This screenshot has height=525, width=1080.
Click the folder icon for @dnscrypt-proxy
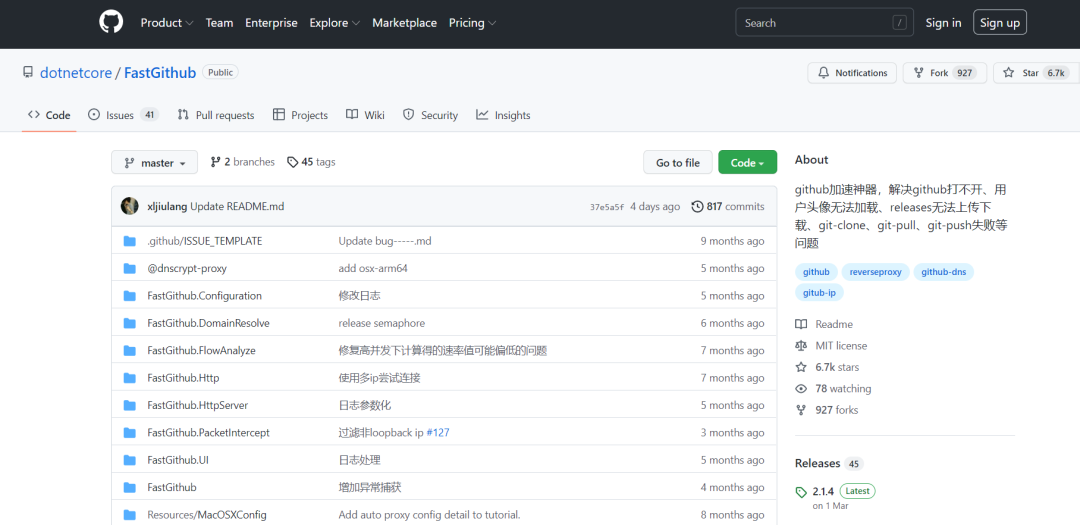pos(129,269)
